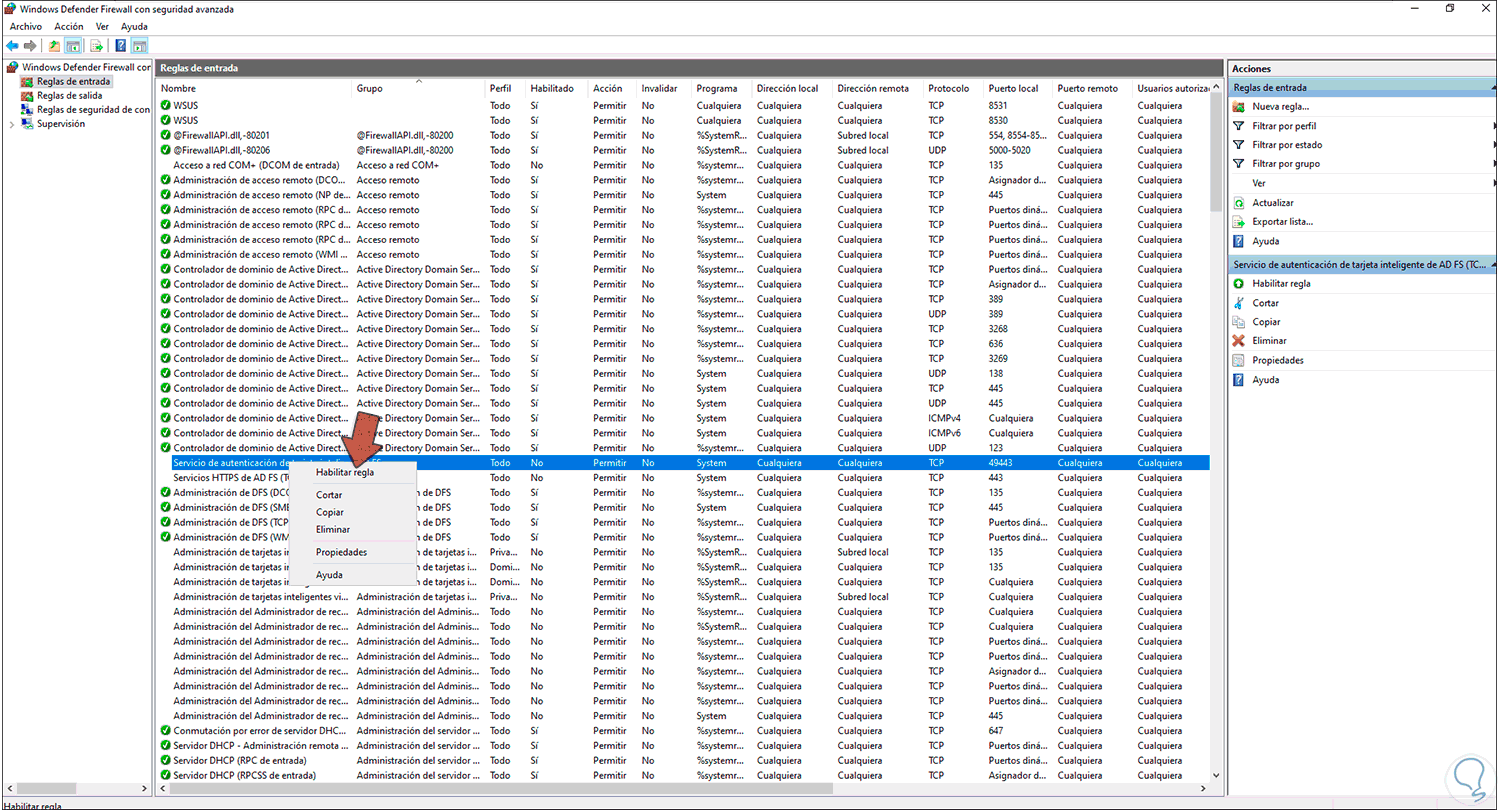This screenshot has height=810, width=1500.
Task: Choose Eliminar in the context menu
Action: 333,529
